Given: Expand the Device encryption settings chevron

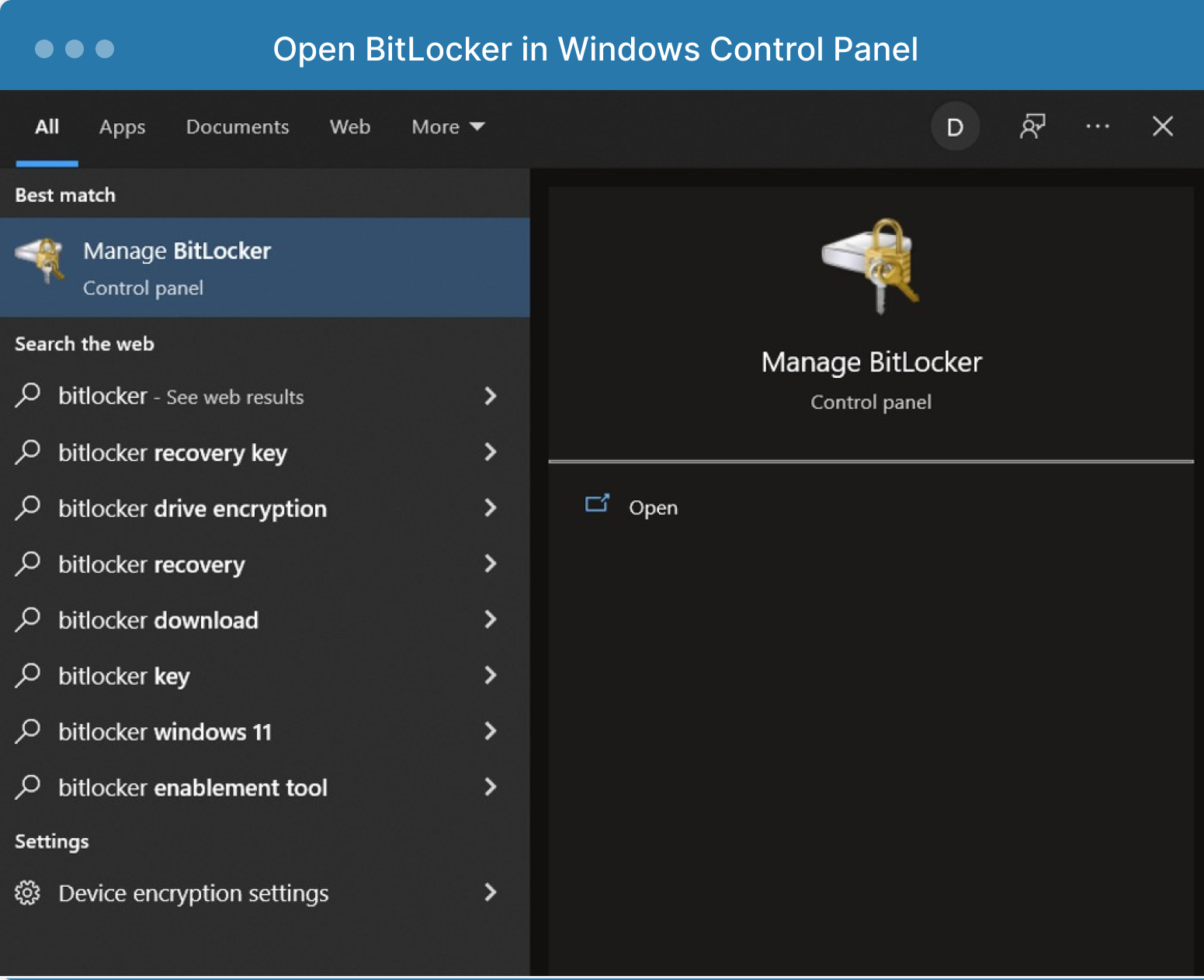Looking at the screenshot, I should 490,892.
